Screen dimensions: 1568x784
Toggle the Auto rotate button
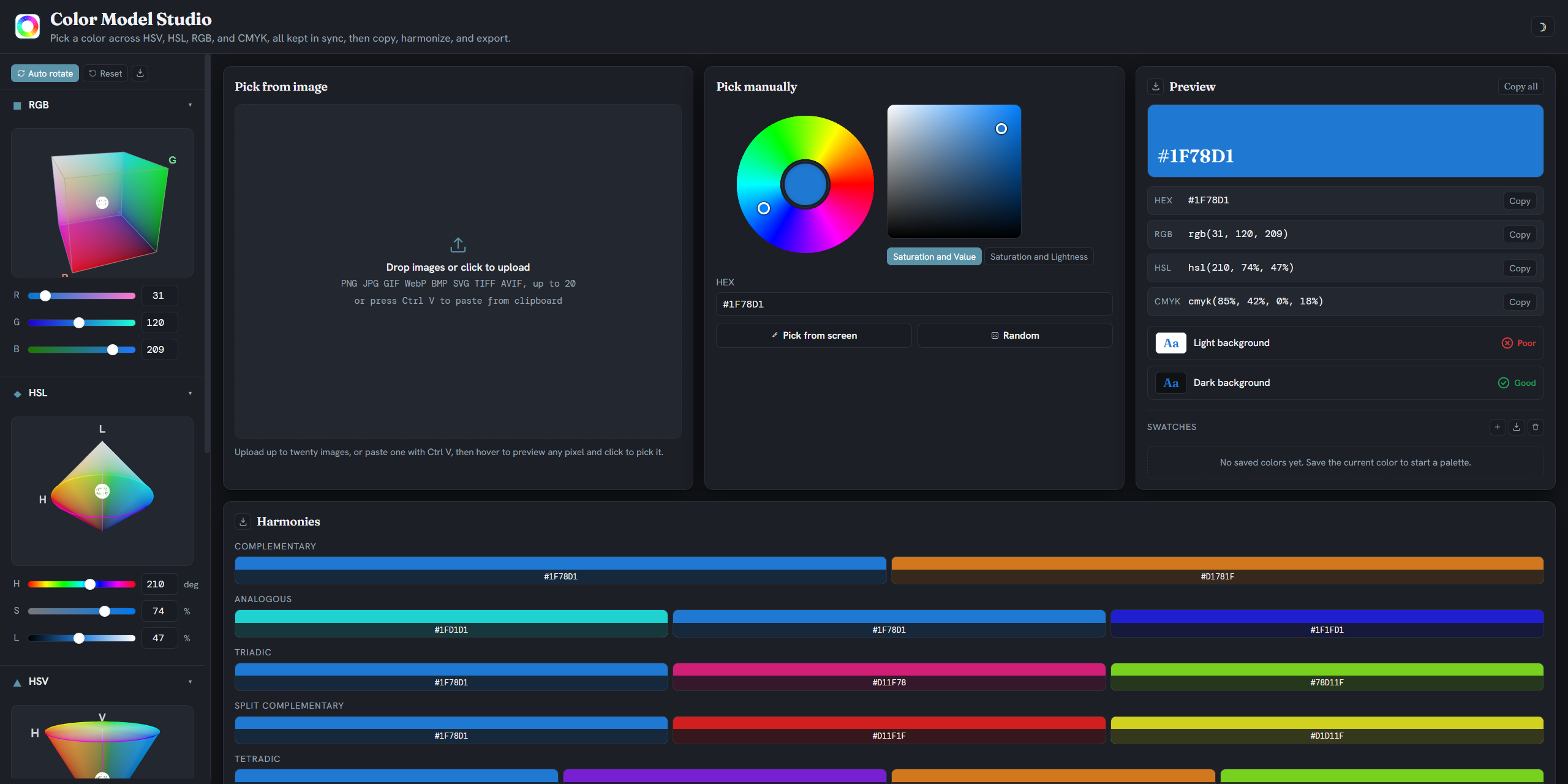pyautogui.click(x=45, y=73)
